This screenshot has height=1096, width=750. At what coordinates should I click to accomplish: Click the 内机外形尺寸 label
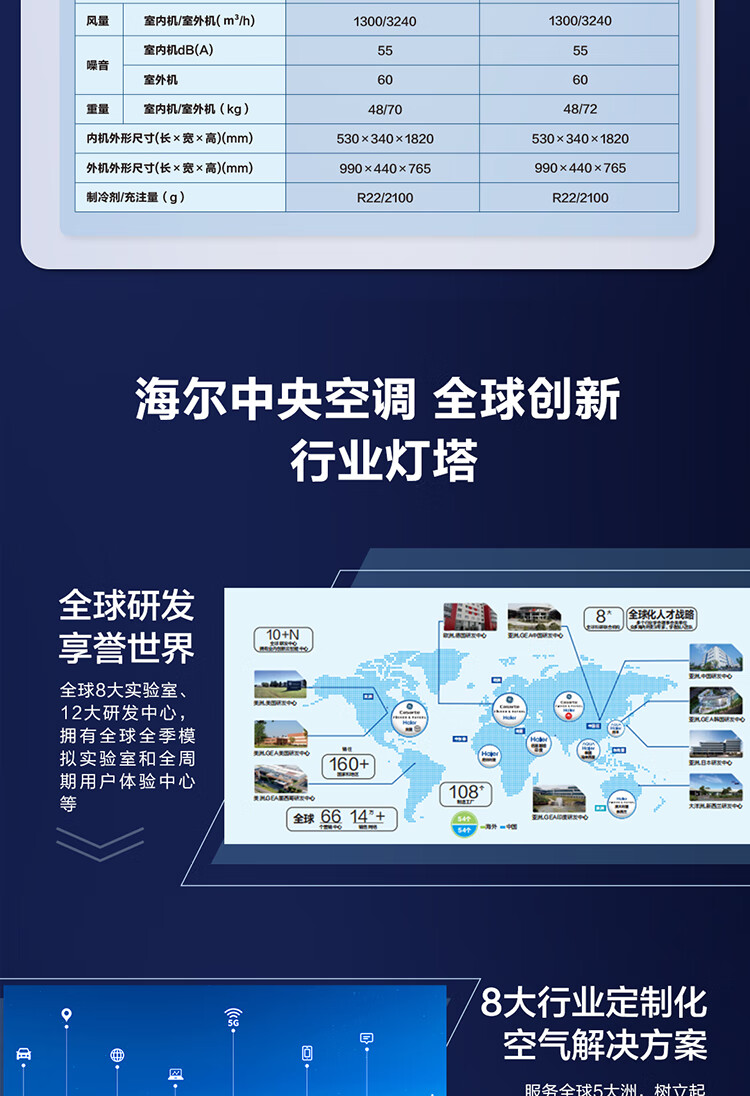pos(170,138)
